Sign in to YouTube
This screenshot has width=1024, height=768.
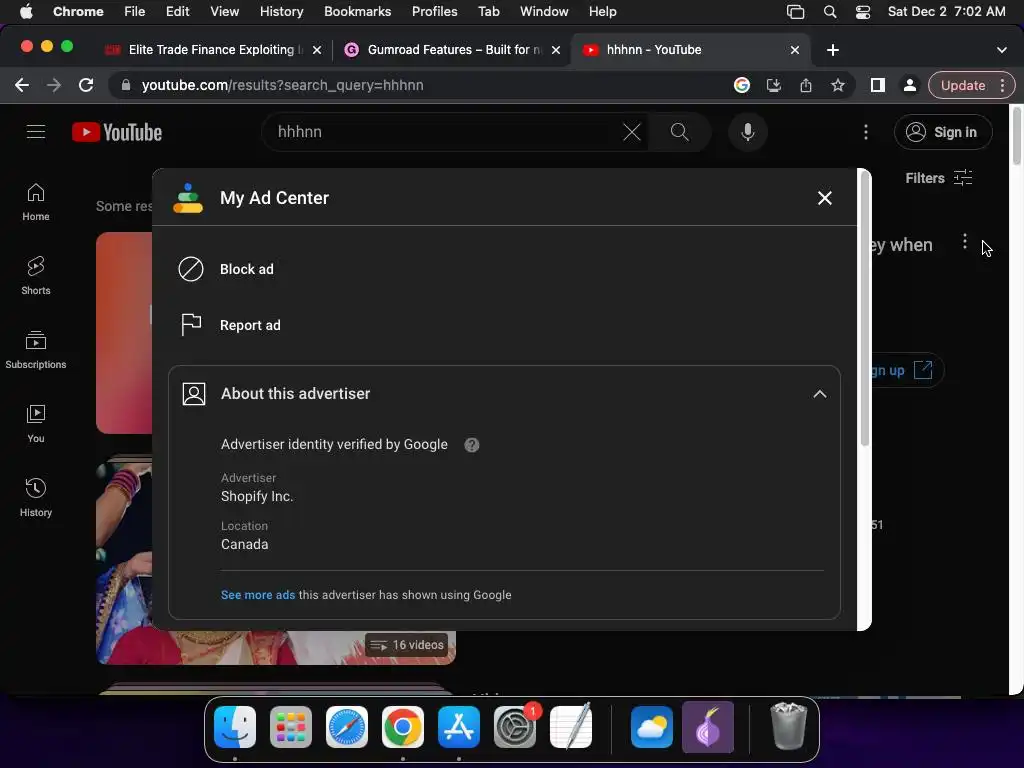(943, 132)
